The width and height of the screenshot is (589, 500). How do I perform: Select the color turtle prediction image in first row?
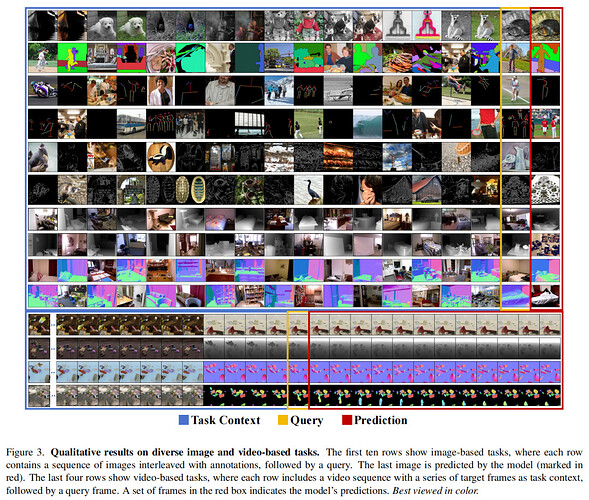coord(545,26)
